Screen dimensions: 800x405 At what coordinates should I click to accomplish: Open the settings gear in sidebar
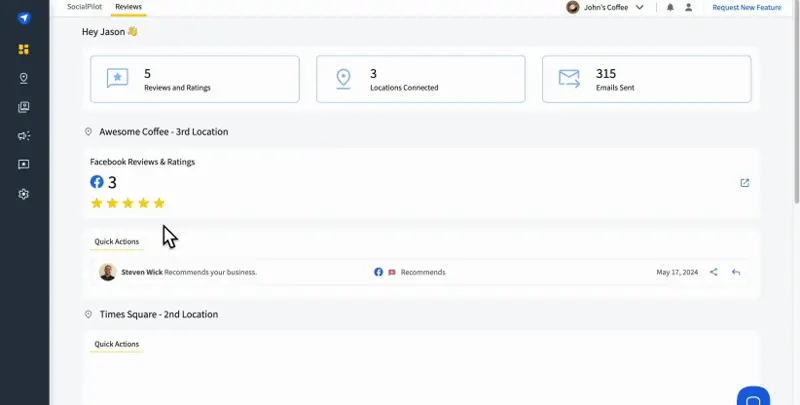24,194
